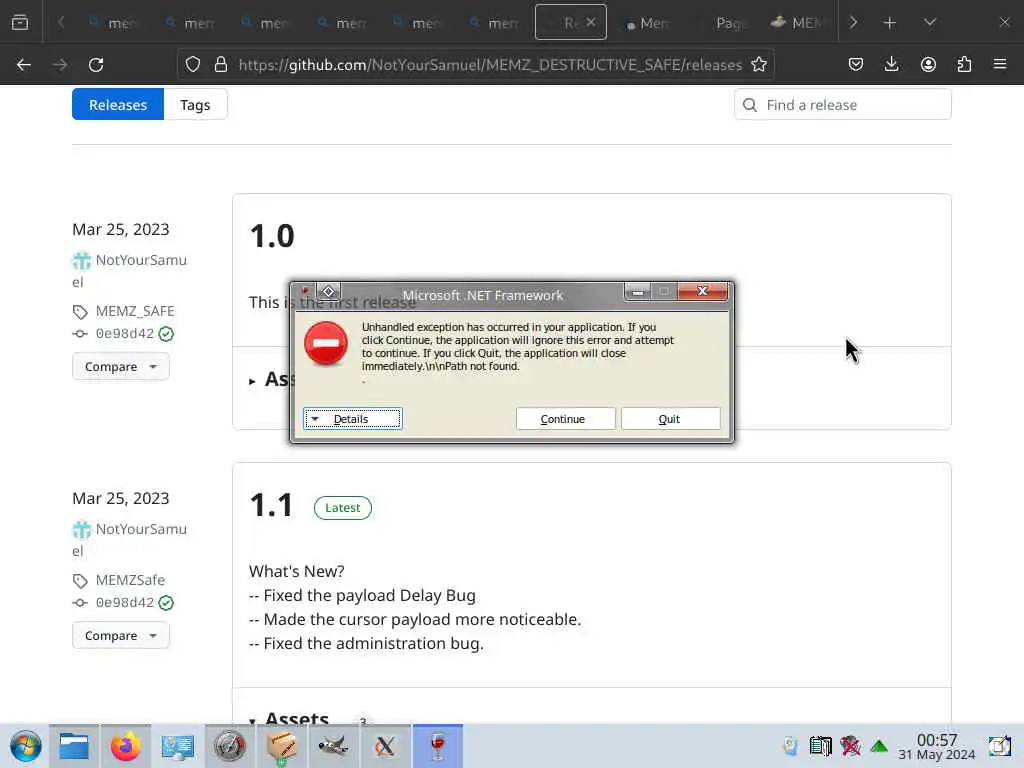
Task: Open commit 0e98d42 under release 1.1
Action: click(x=125, y=602)
